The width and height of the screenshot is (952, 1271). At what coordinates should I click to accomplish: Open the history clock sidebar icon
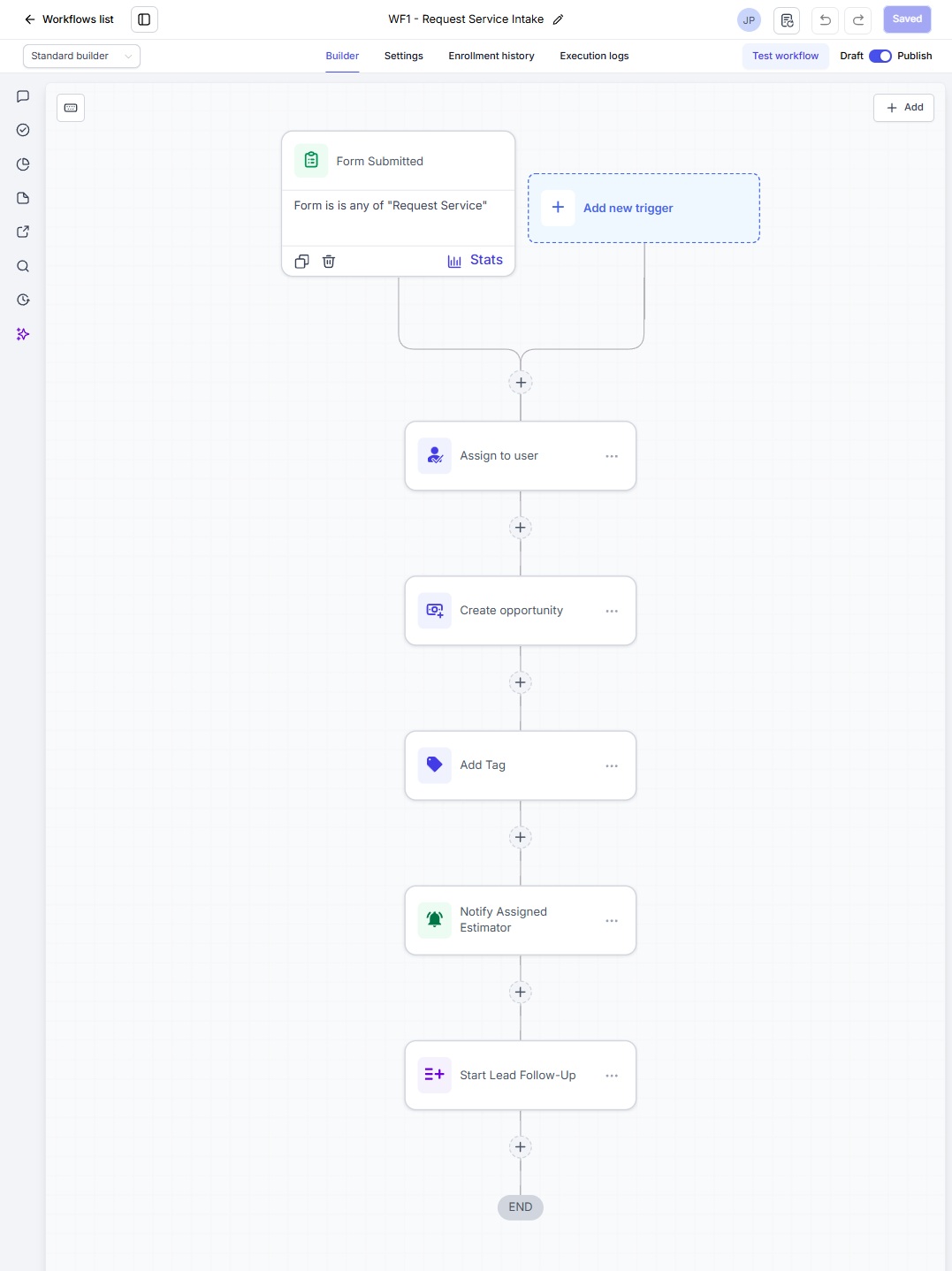pos(23,300)
